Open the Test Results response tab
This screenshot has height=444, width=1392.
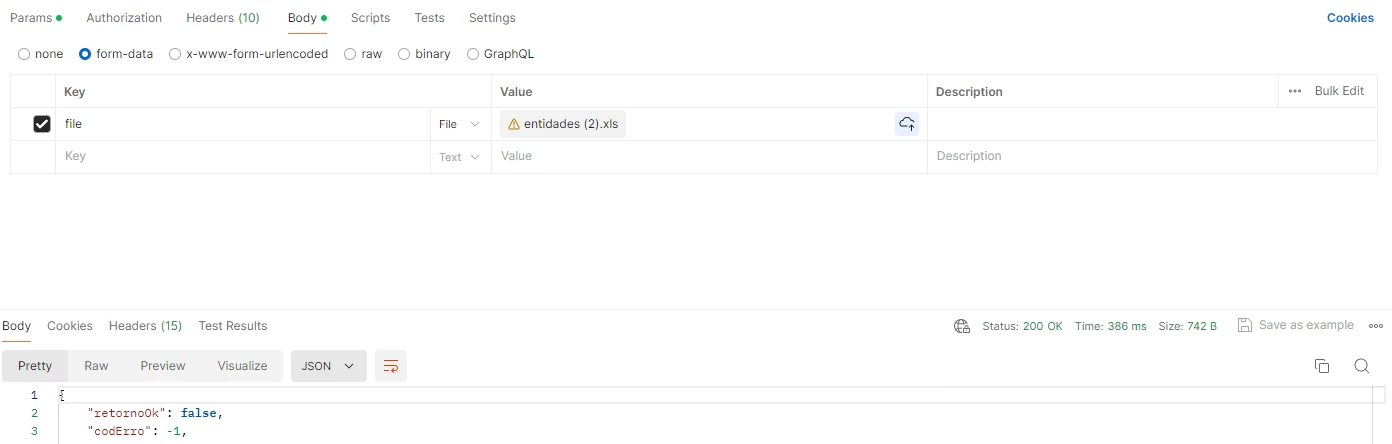(233, 326)
